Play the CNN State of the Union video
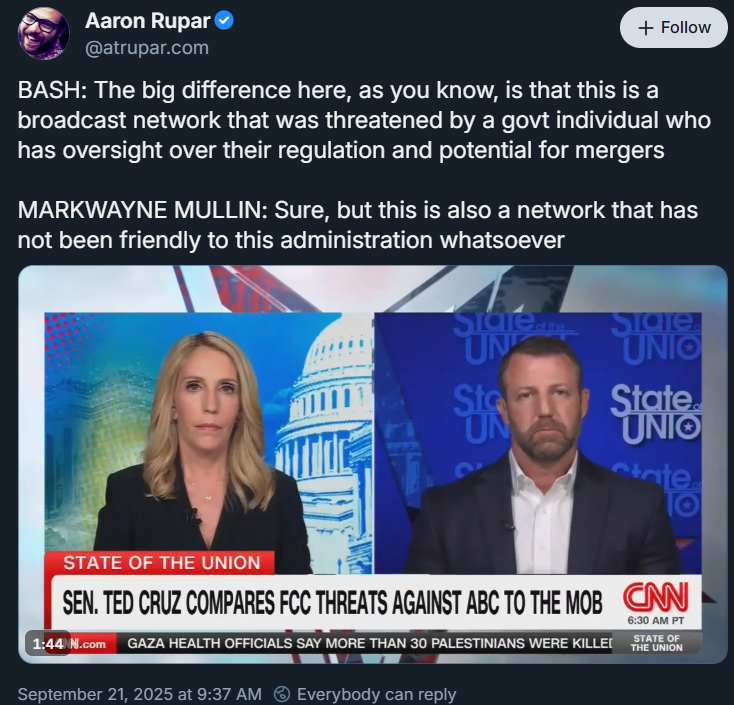 pos(373,464)
